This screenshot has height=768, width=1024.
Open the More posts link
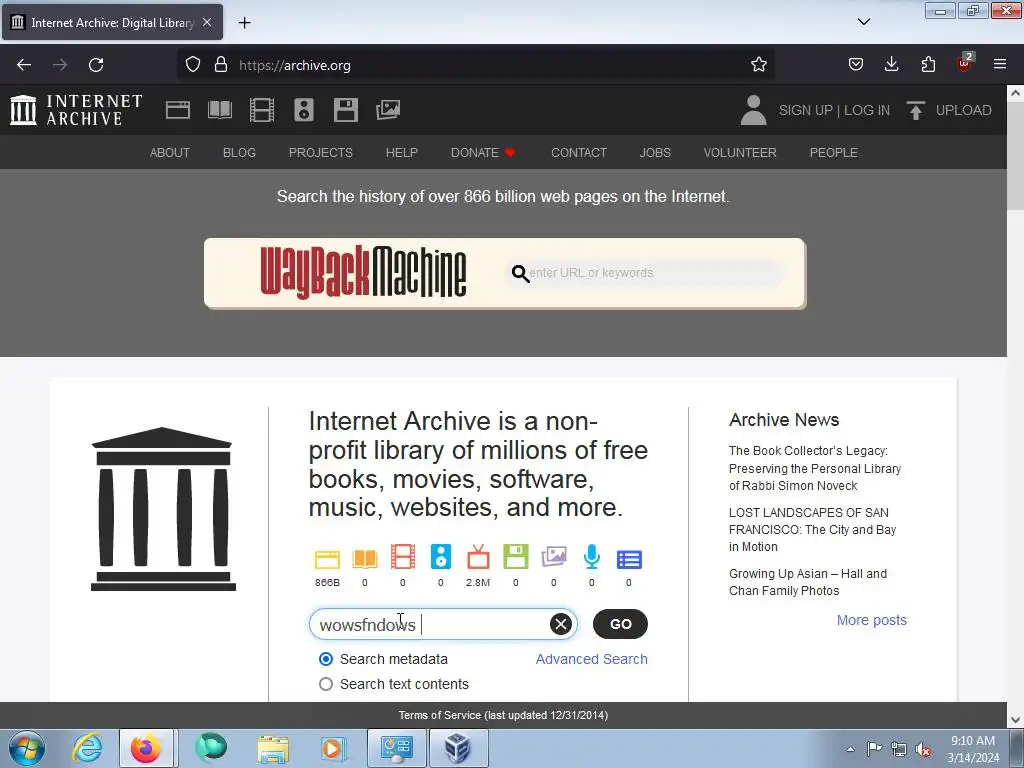(872, 620)
